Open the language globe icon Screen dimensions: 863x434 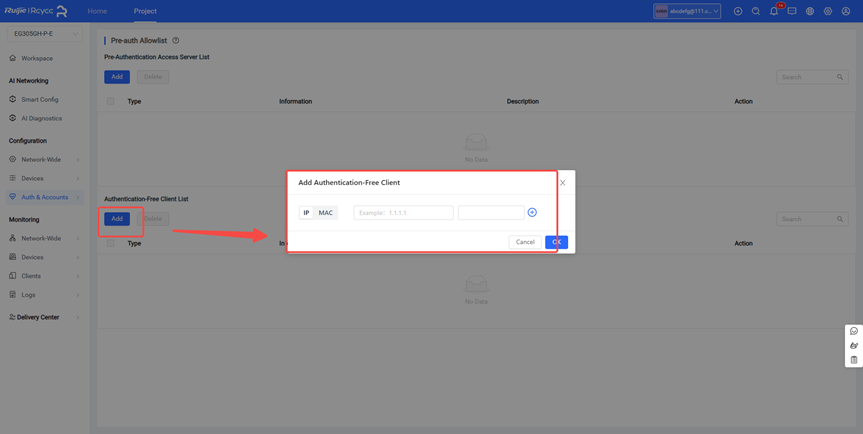810,11
